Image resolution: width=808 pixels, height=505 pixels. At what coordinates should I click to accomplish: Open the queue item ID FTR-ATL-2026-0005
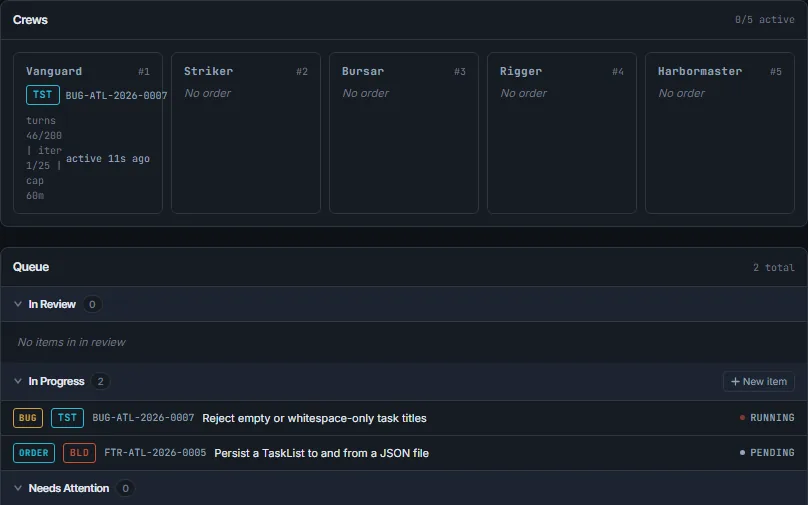[x=155, y=453]
